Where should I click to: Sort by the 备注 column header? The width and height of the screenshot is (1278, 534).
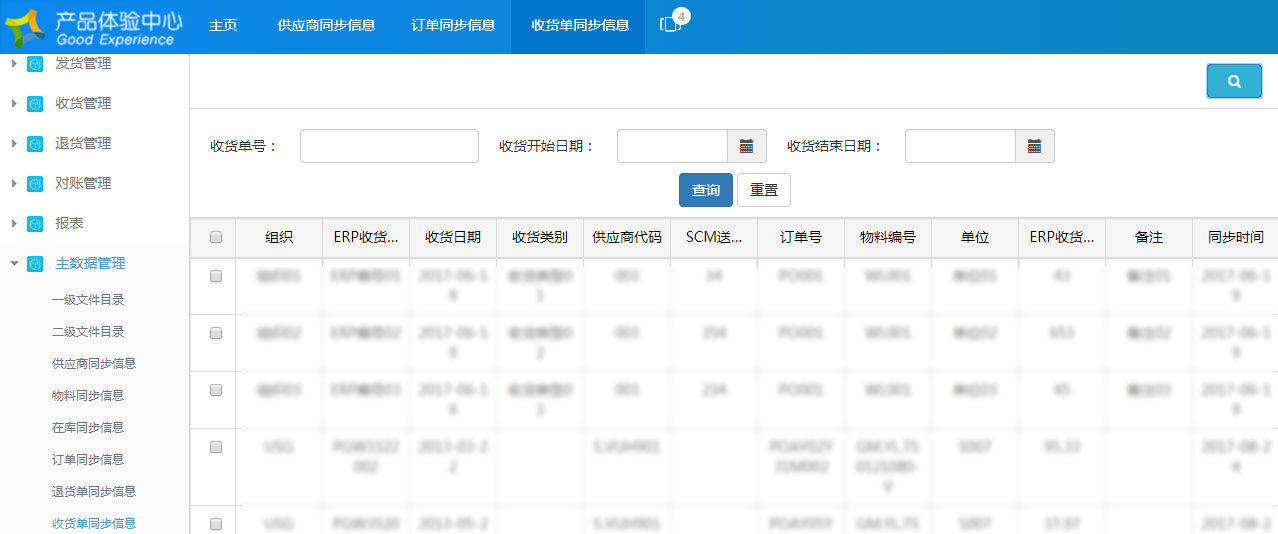(x=1149, y=238)
